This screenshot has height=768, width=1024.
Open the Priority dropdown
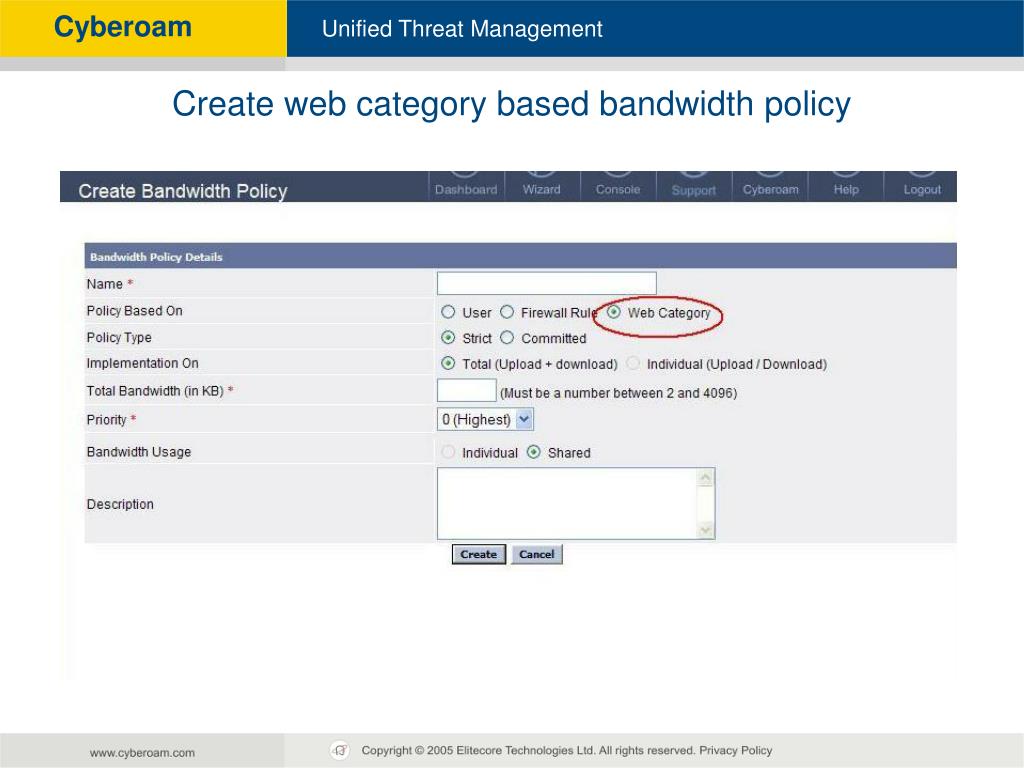pos(485,419)
